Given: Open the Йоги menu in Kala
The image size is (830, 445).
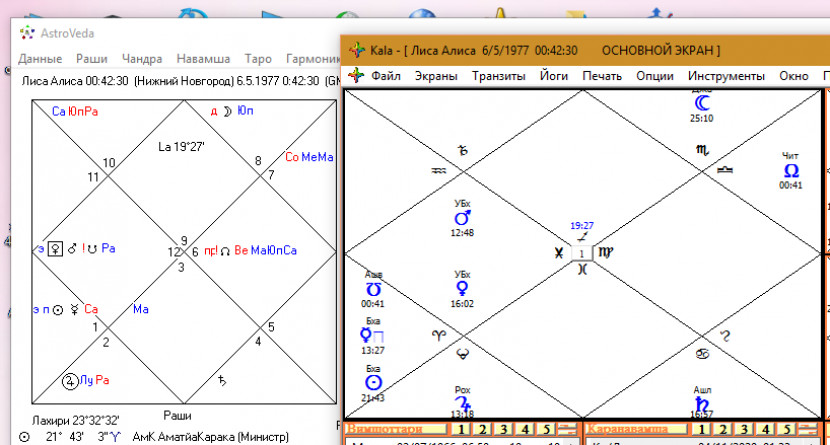Looking at the screenshot, I should click(x=554, y=76).
